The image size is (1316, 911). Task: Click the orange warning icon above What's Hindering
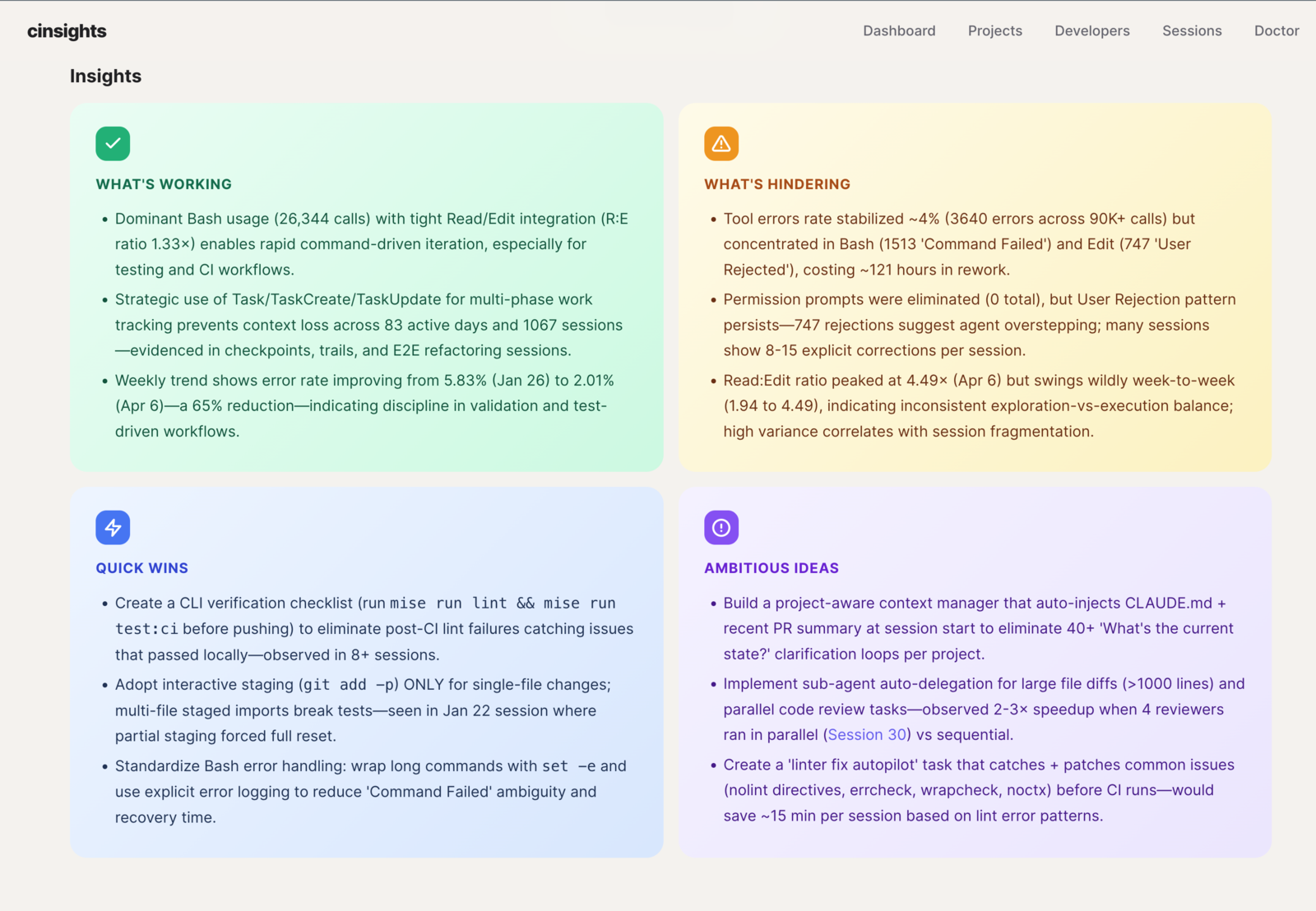(721, 143)
